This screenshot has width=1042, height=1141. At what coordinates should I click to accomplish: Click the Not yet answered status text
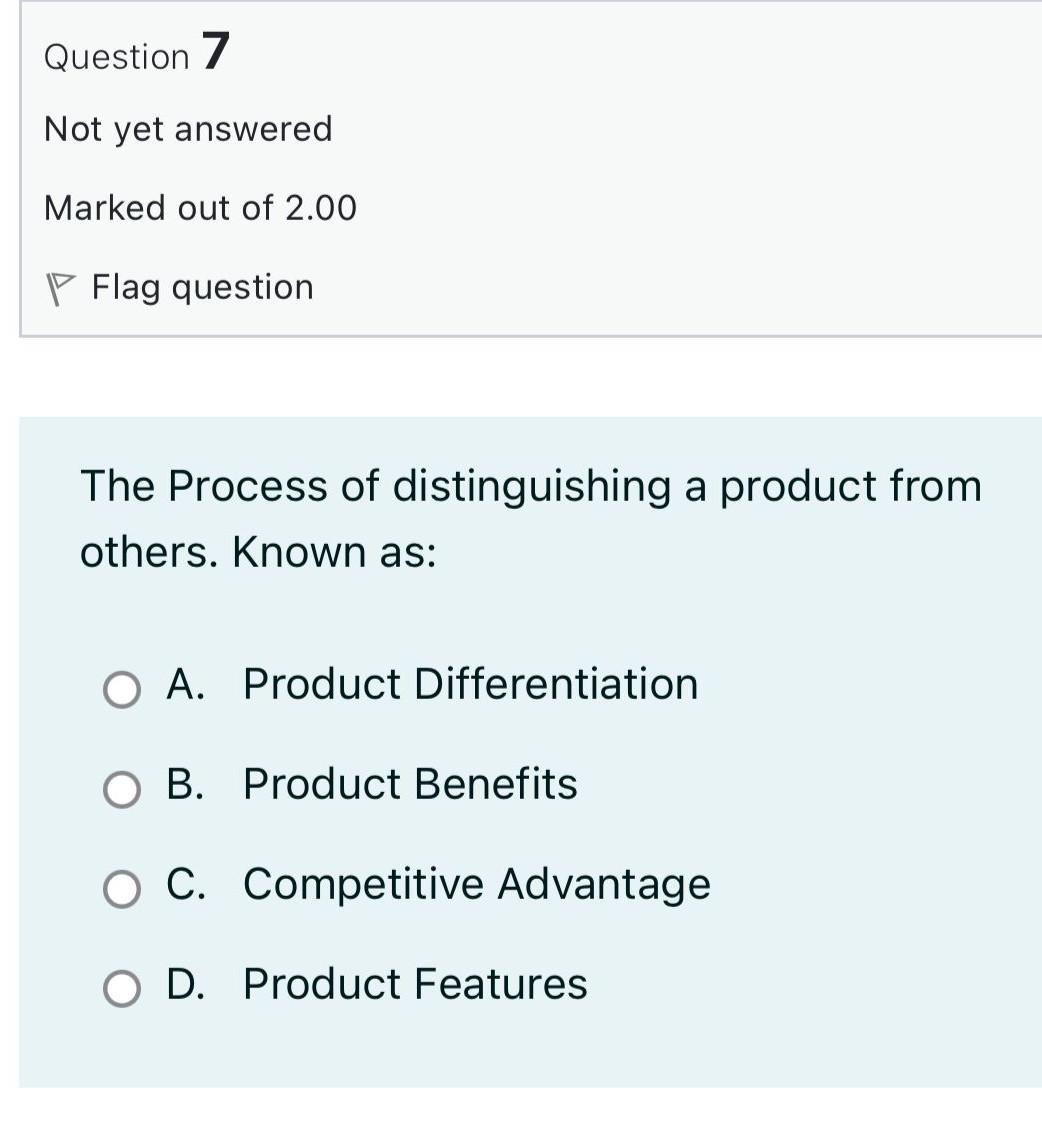[x=187, y=128]
